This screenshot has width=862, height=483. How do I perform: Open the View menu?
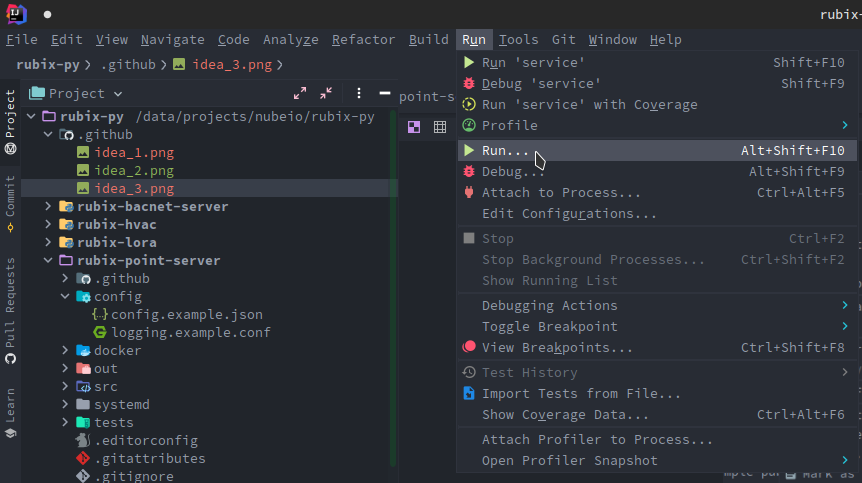[x=112, y=40]
